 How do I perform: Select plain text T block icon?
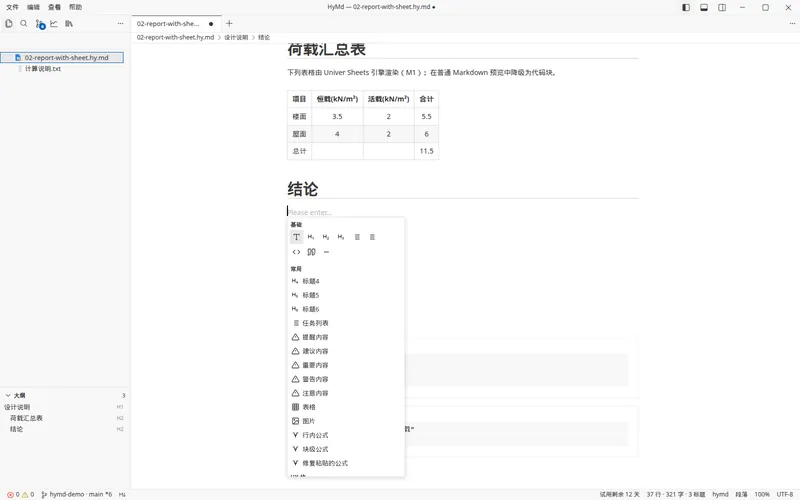pos(296,237)
